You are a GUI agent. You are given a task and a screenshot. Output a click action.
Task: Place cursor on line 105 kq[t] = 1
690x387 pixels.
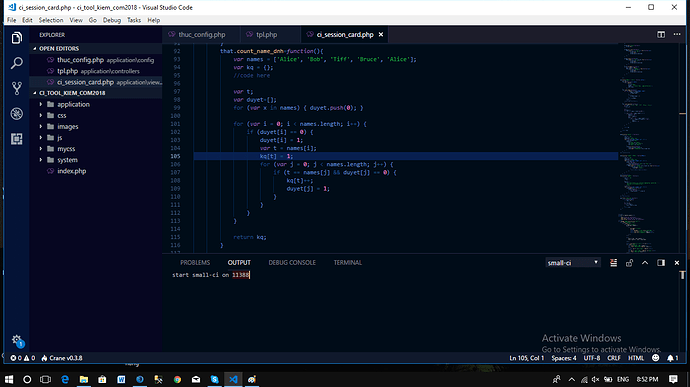tap(276, 156)
